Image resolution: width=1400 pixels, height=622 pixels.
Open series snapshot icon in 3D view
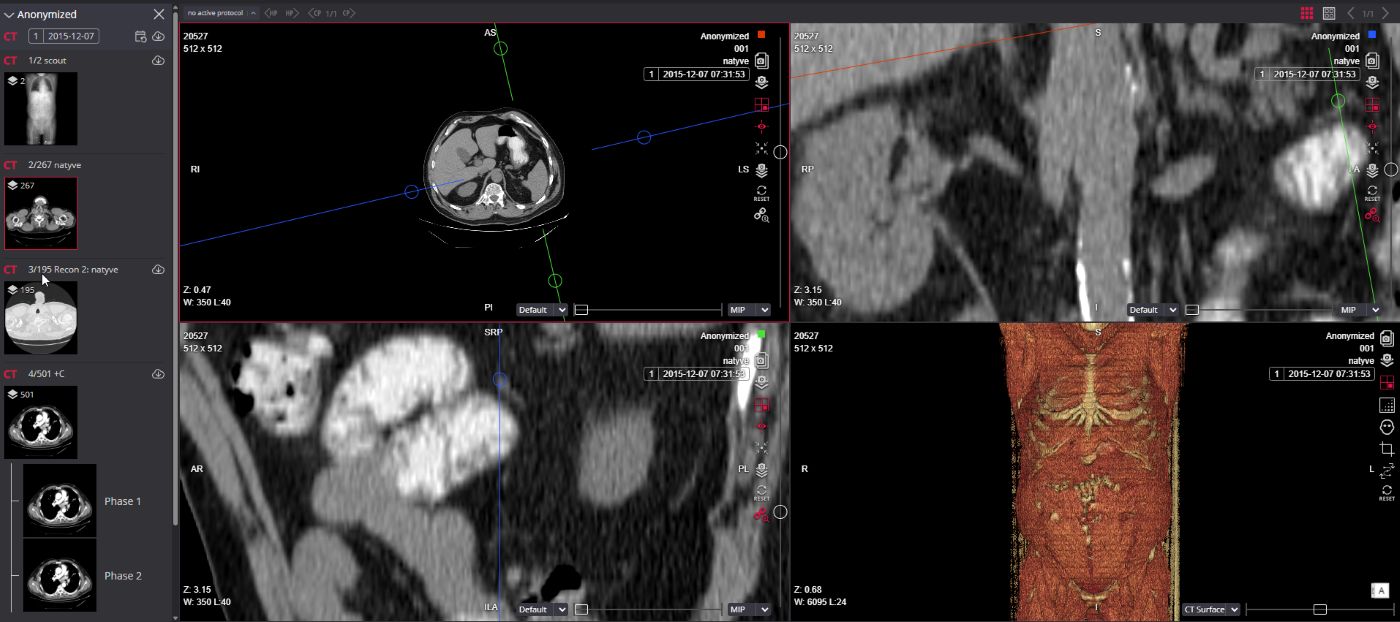[1386, 339]
